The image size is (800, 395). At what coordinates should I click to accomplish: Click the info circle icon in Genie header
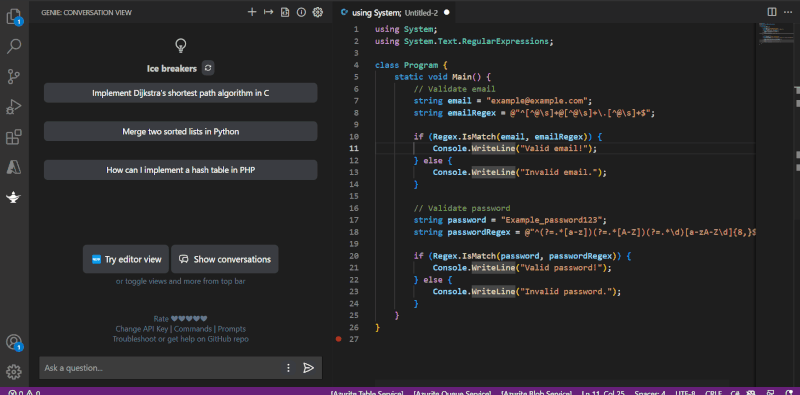tap(301, 12)
